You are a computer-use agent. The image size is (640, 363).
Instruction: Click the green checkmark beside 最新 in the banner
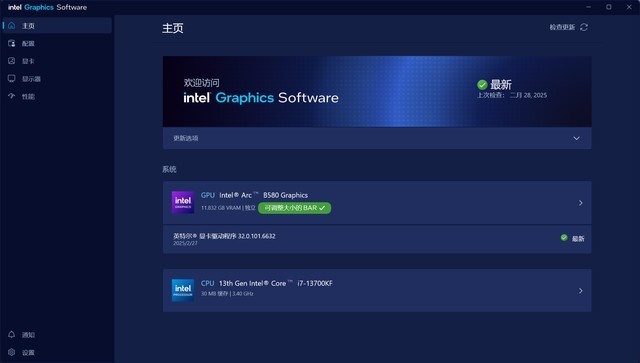pyautogui.click(x=482, y=85)
